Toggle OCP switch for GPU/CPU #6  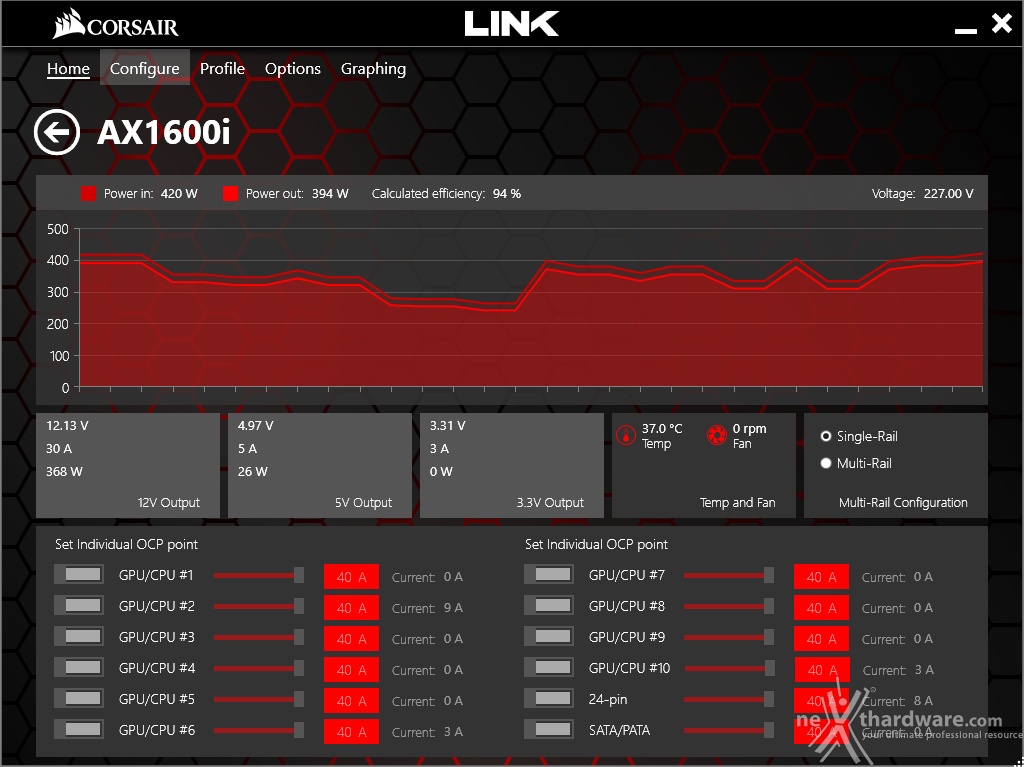78,729
